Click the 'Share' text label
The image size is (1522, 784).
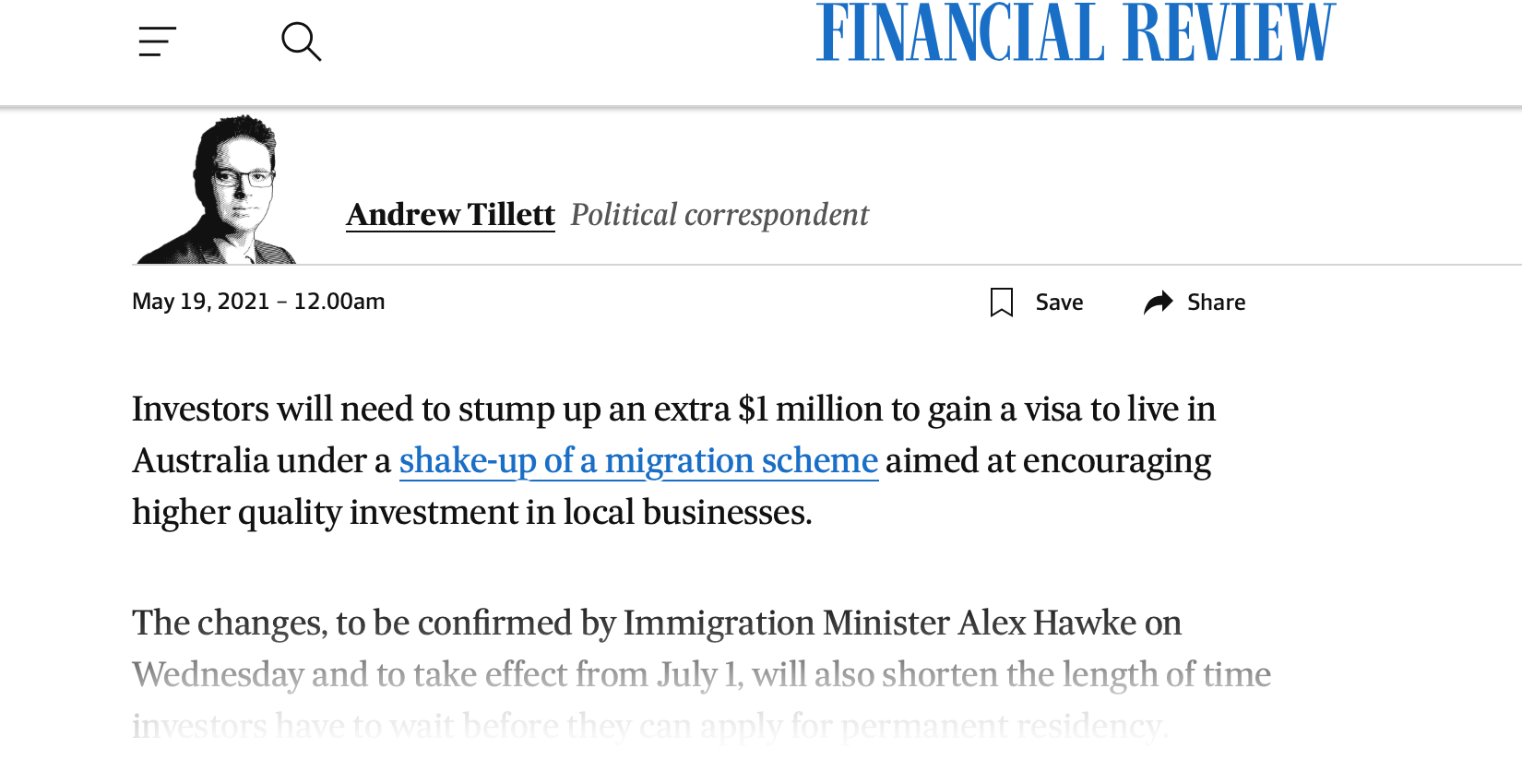click(x=1216, y=303)
